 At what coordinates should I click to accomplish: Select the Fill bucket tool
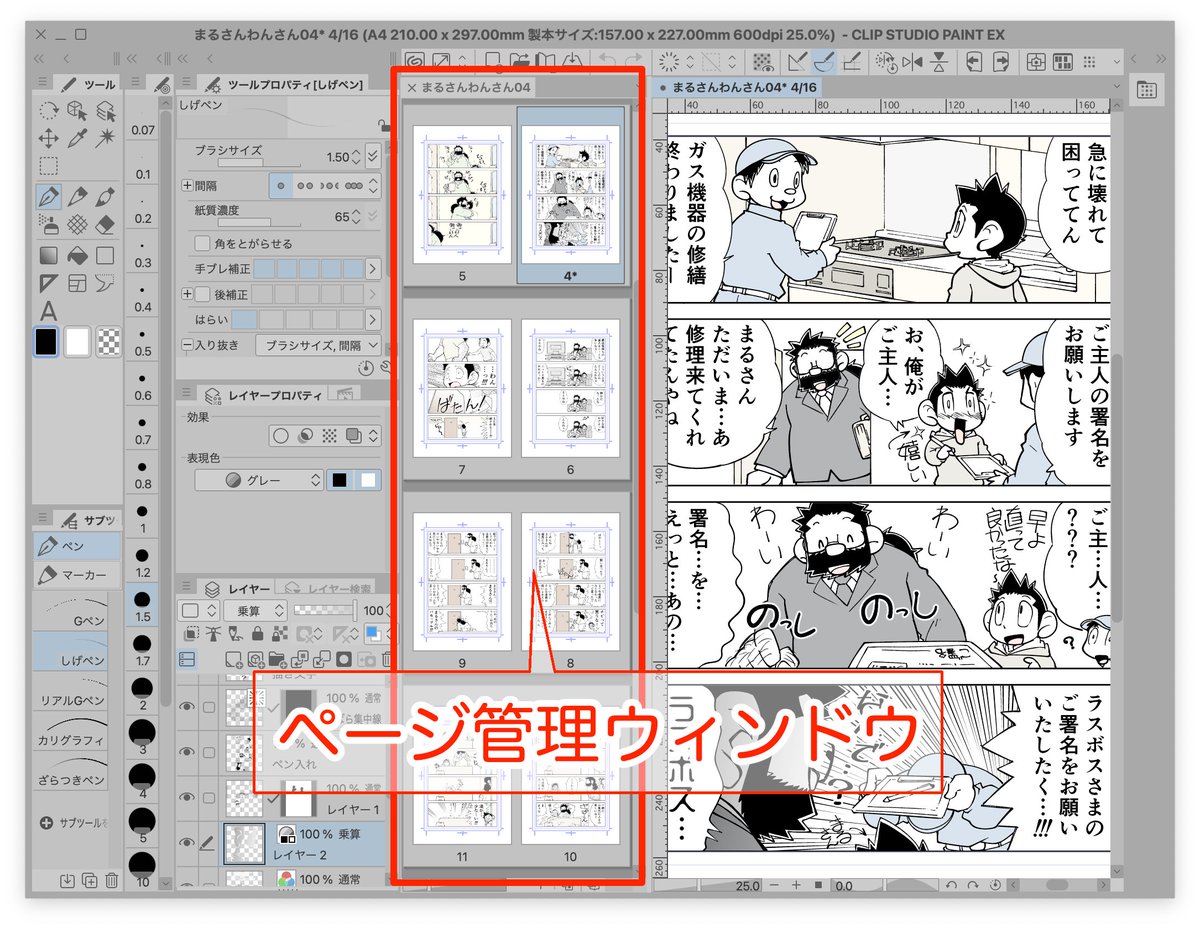click(x=77, y=255)
